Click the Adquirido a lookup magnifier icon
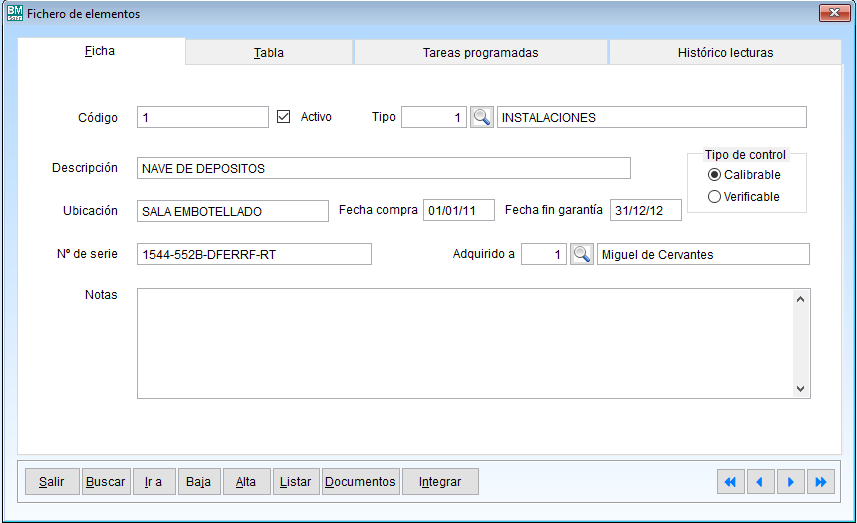The image size is (857, 523). pyautogui.click(x=582, y=254)
